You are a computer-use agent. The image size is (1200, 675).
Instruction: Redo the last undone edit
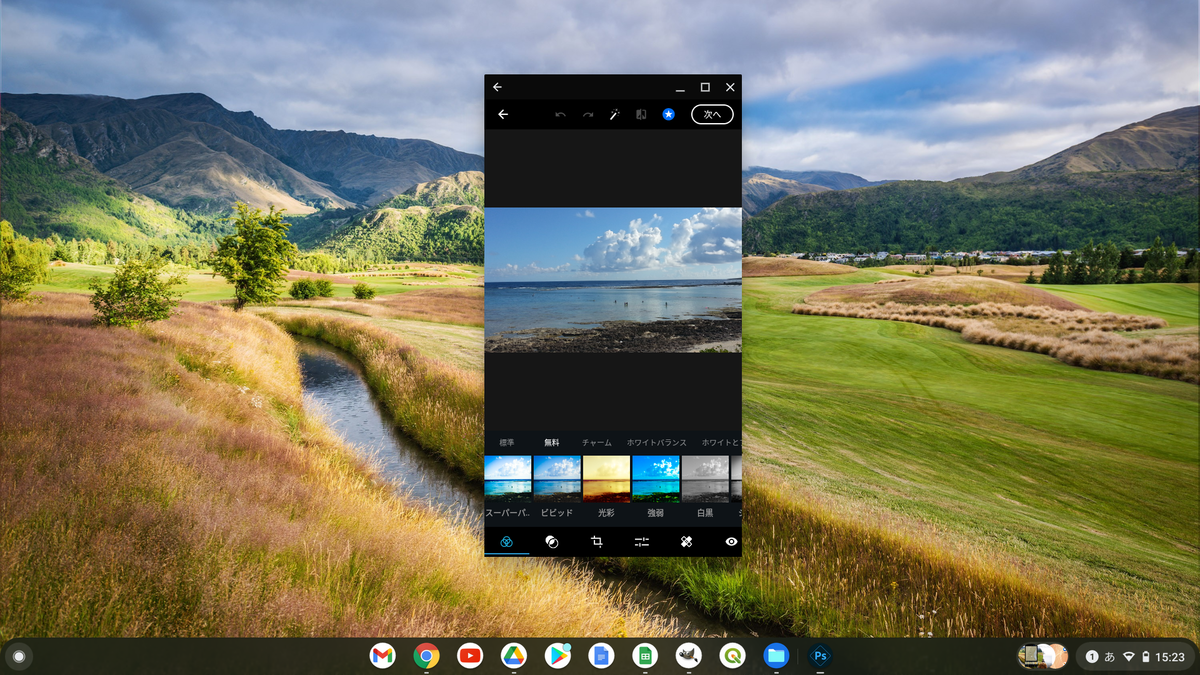588,115
